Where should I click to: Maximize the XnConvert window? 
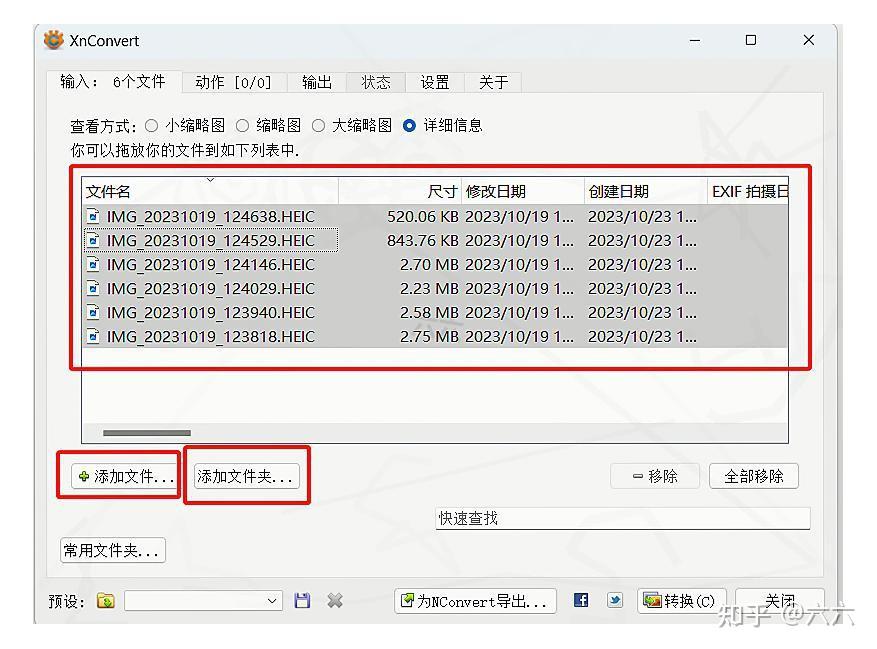[x=751, y=40]
